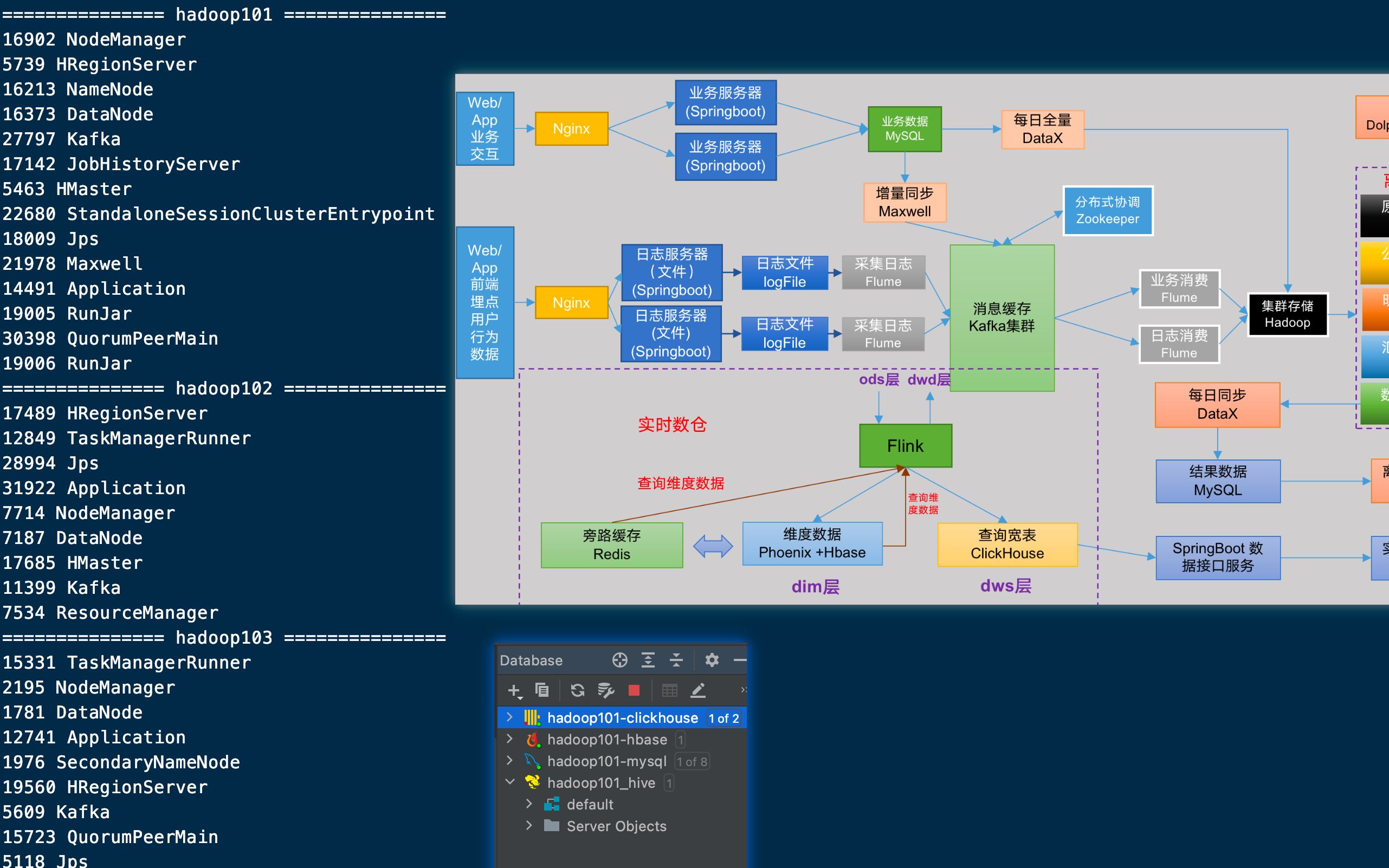The image size is (1389, 868).
Task: Open Data Source Properties wrench icon
Action: (606, 690)
